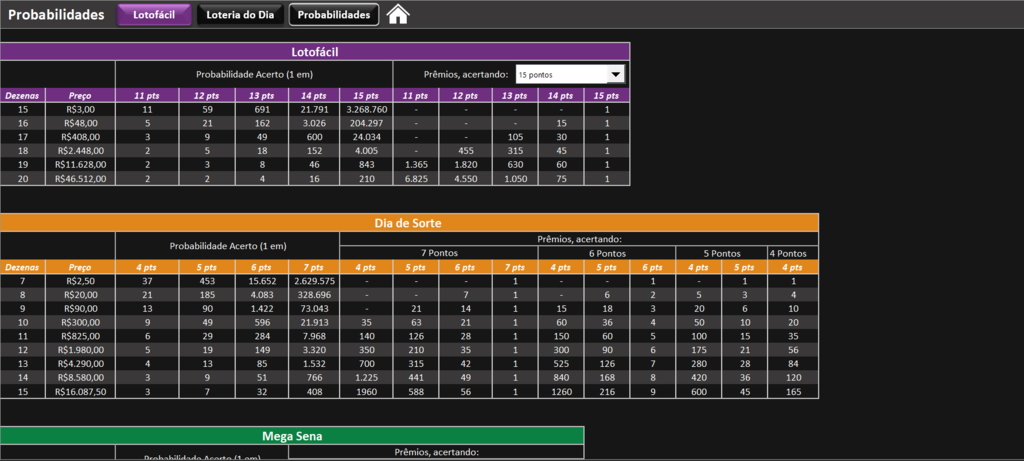Select cell with value 24.034
The height and width of the screenshot is (461, 1024).
point(366,136)
